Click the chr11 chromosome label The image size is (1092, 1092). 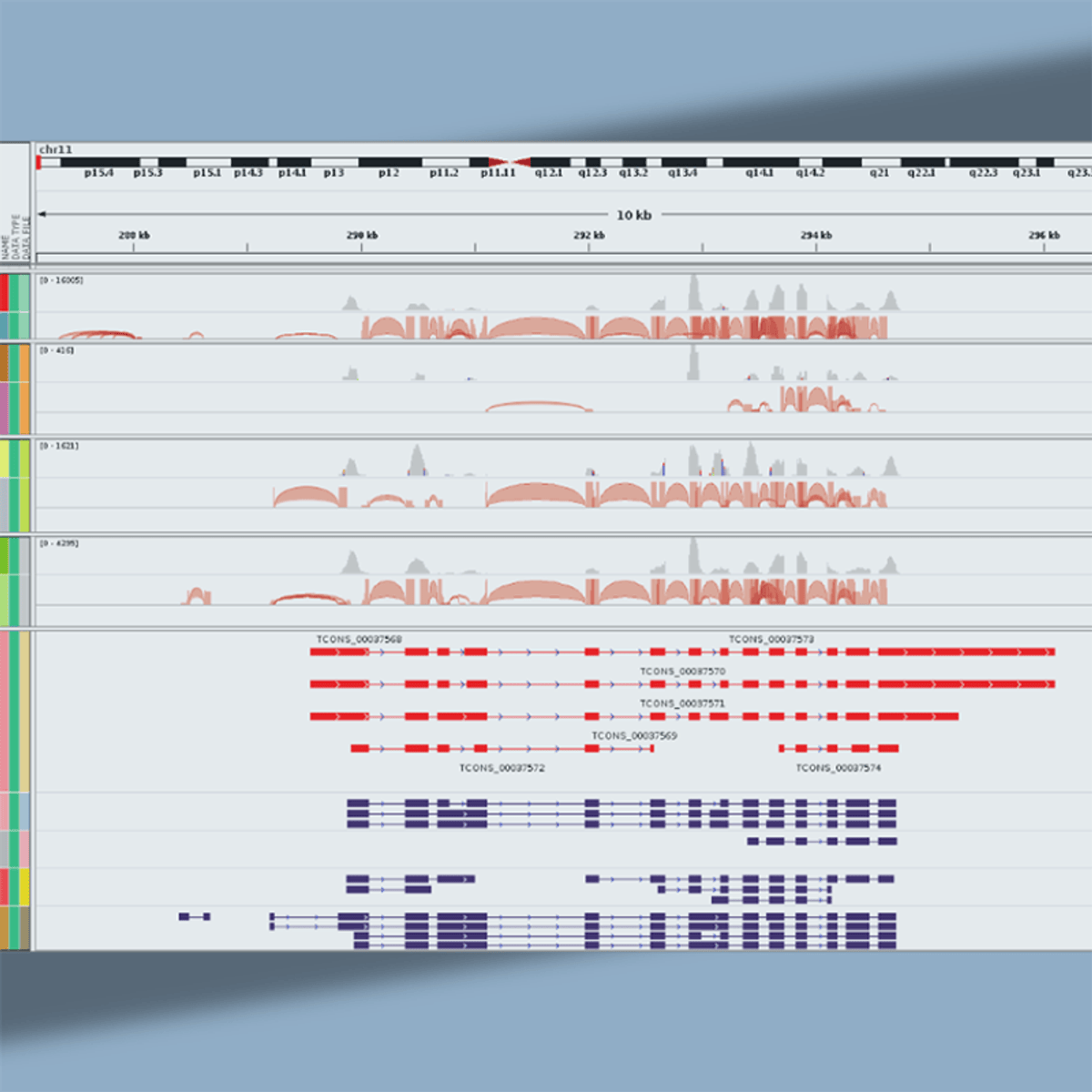tap(55, 147)
